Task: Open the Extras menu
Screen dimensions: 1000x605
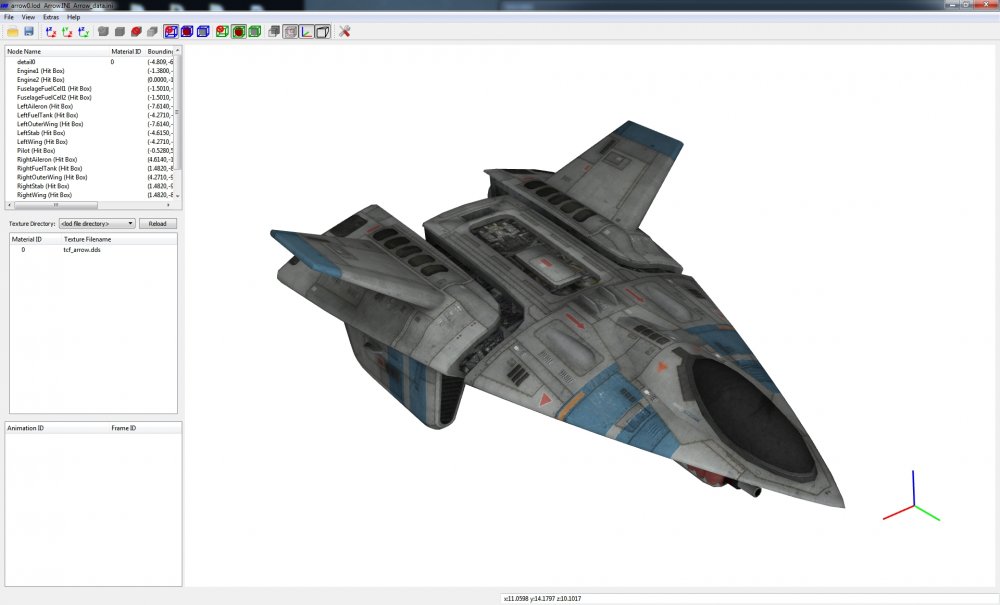Action: point(51,17)
